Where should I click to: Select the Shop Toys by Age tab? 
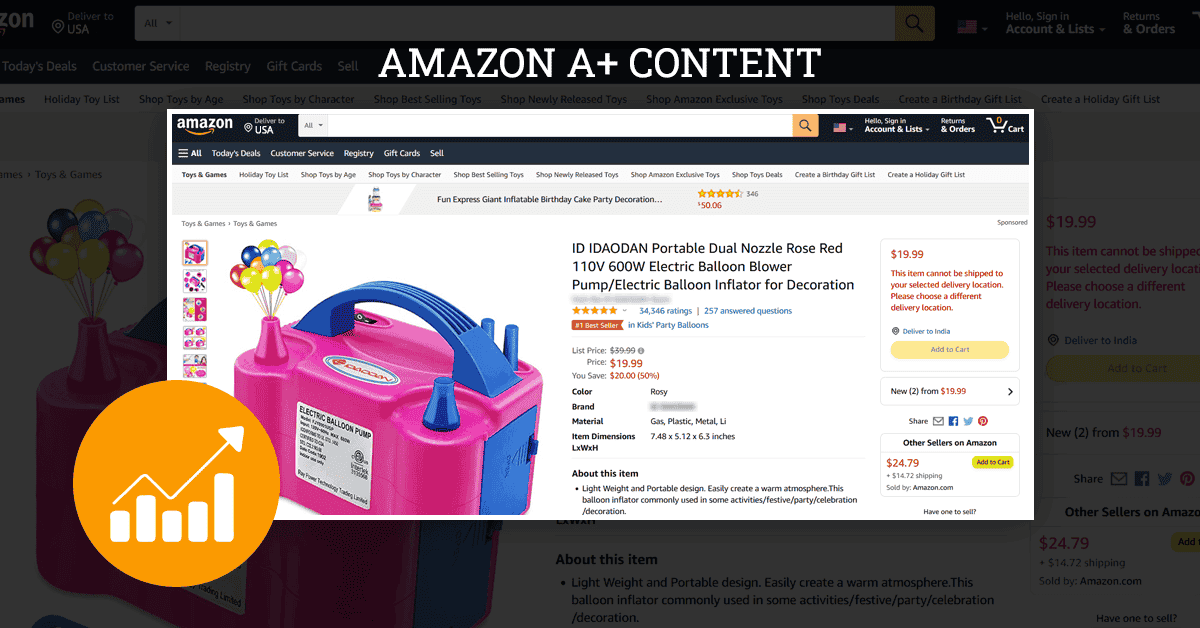coord(328,175)
